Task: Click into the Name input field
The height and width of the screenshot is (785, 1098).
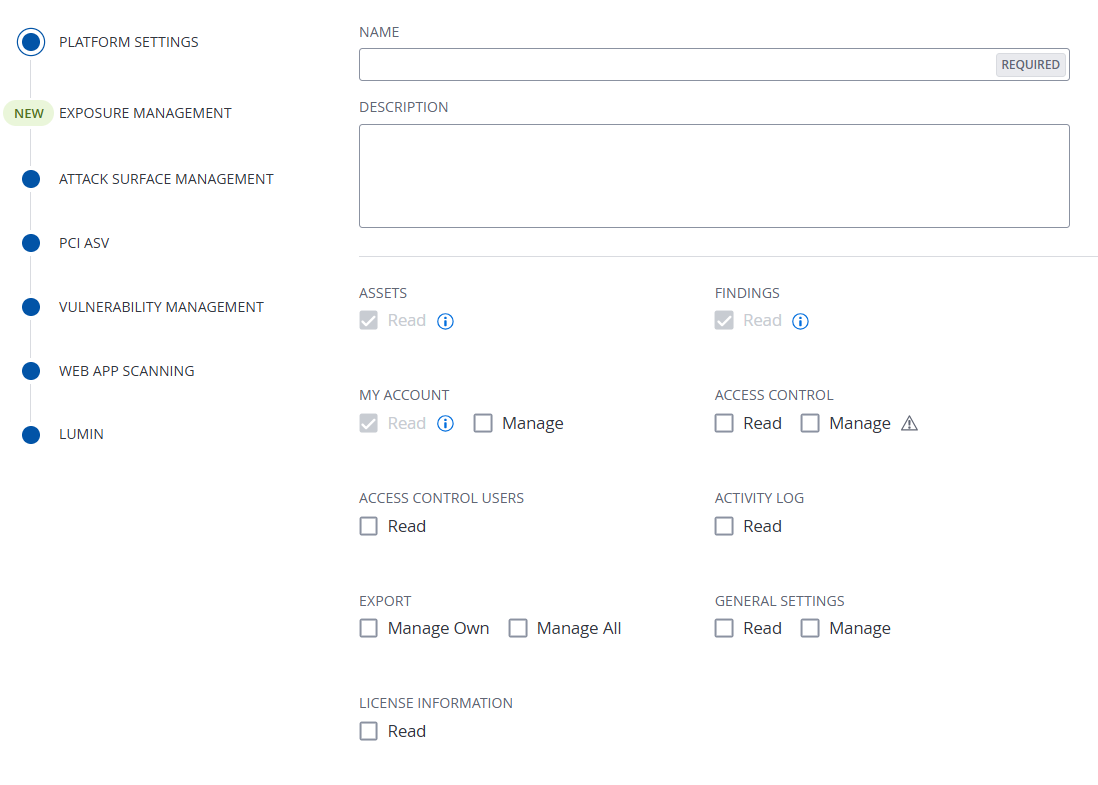Action: pos(676,65)
